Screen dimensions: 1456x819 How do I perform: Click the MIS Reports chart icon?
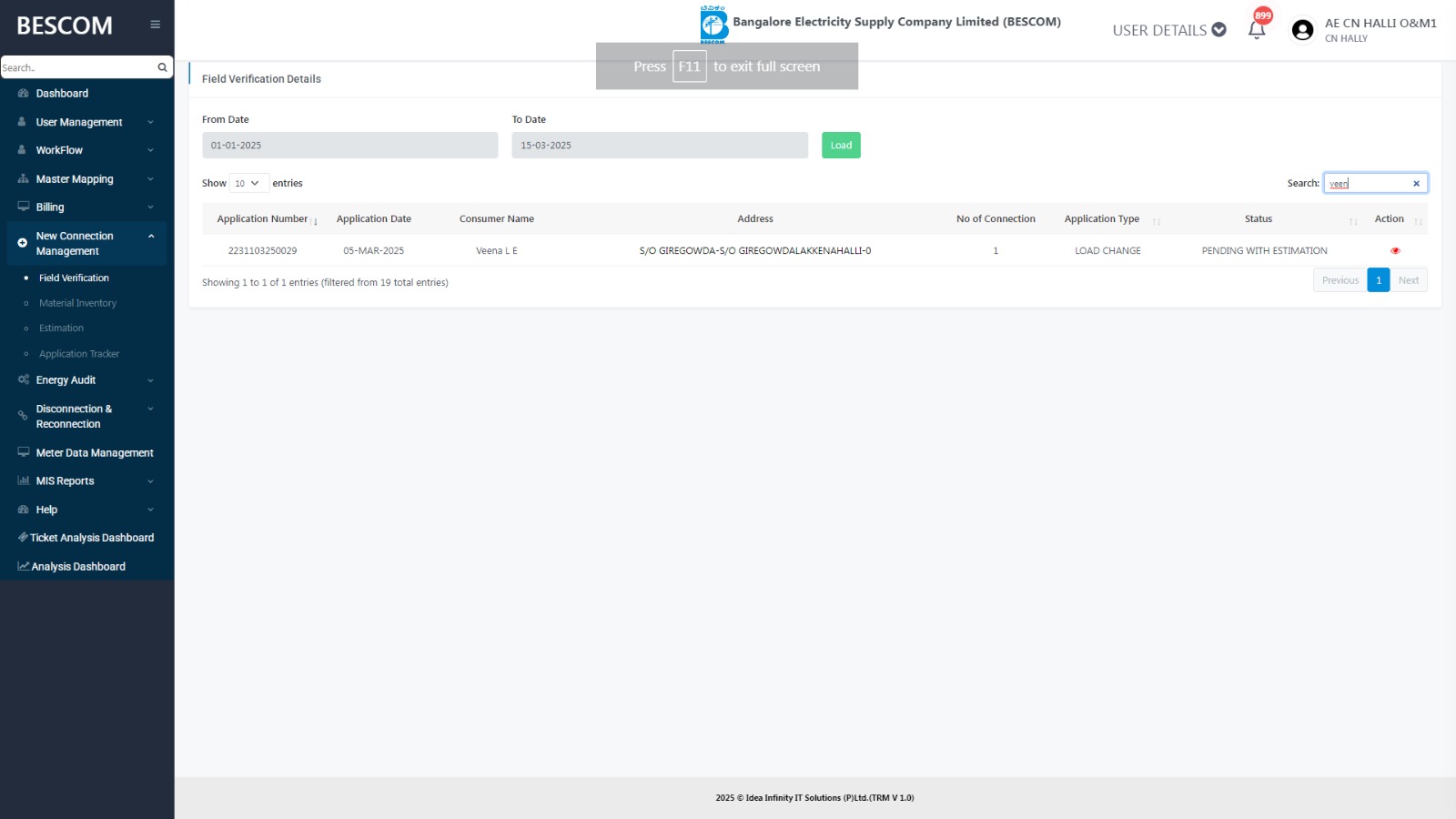click(x=23, y=480)
